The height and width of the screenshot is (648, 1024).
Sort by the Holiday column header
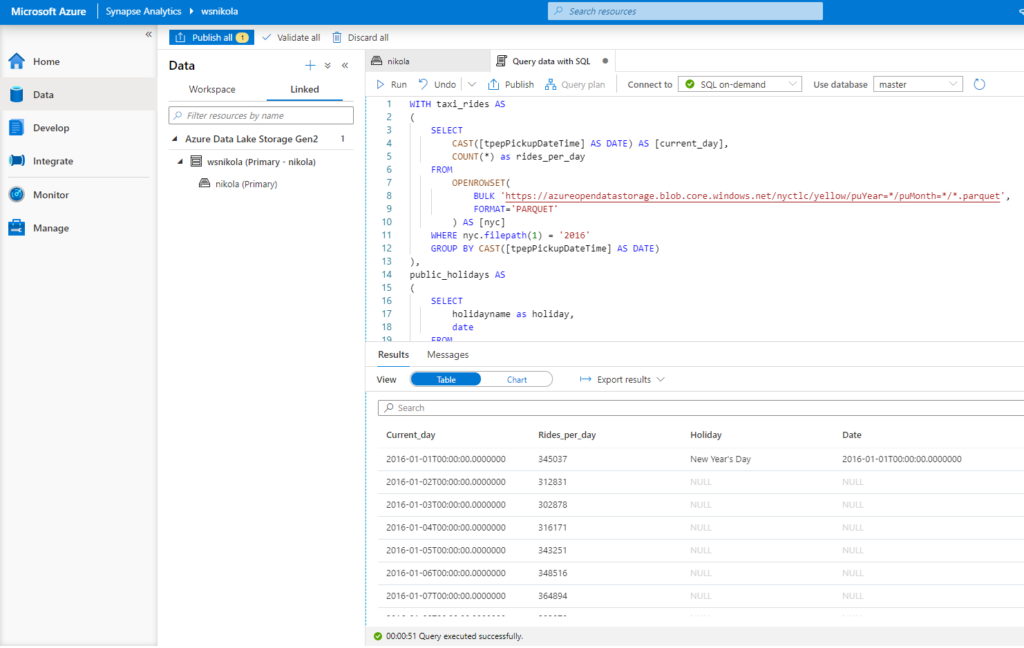pos(705,435)
